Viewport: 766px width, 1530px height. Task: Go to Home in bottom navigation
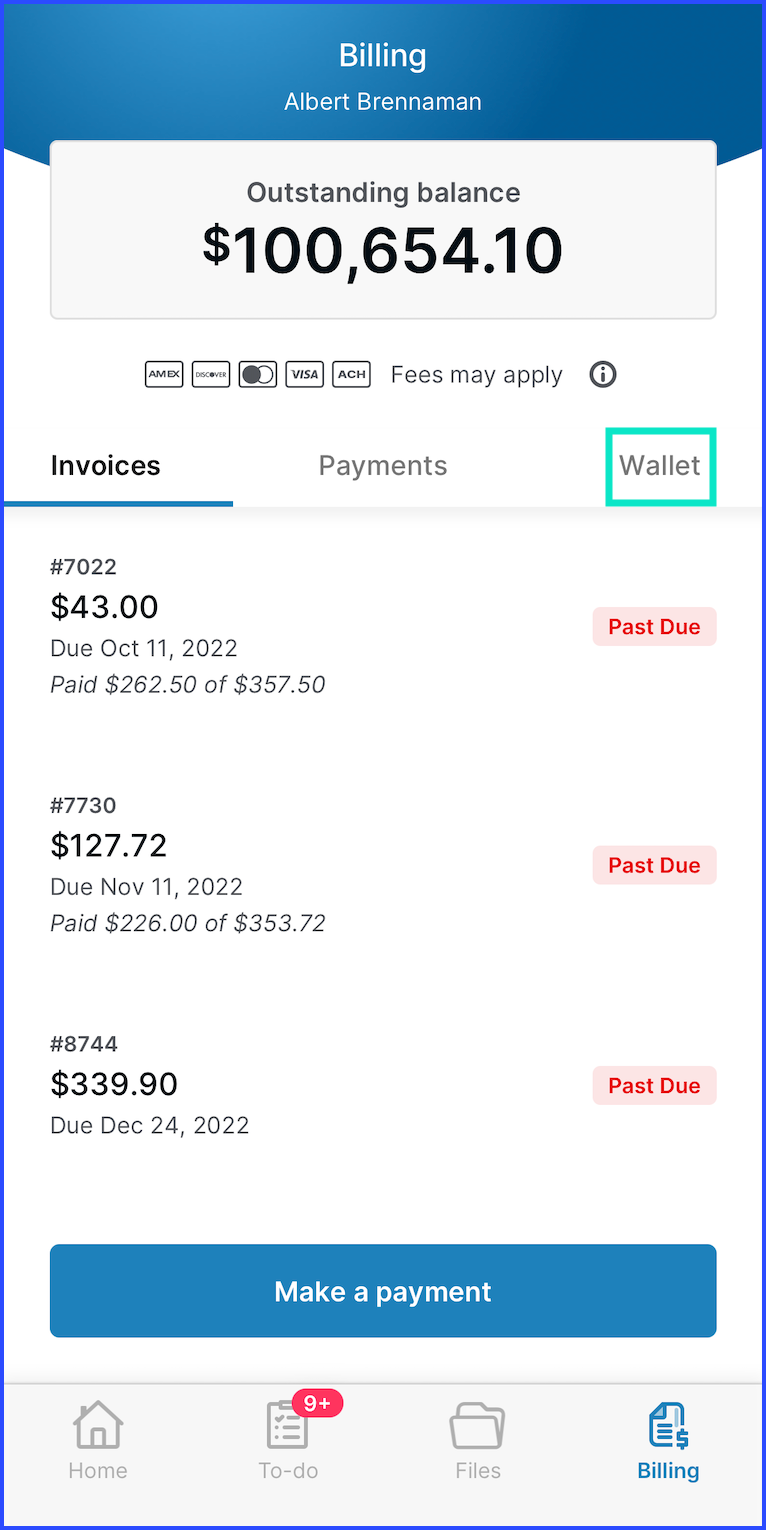coord(98,1441)
